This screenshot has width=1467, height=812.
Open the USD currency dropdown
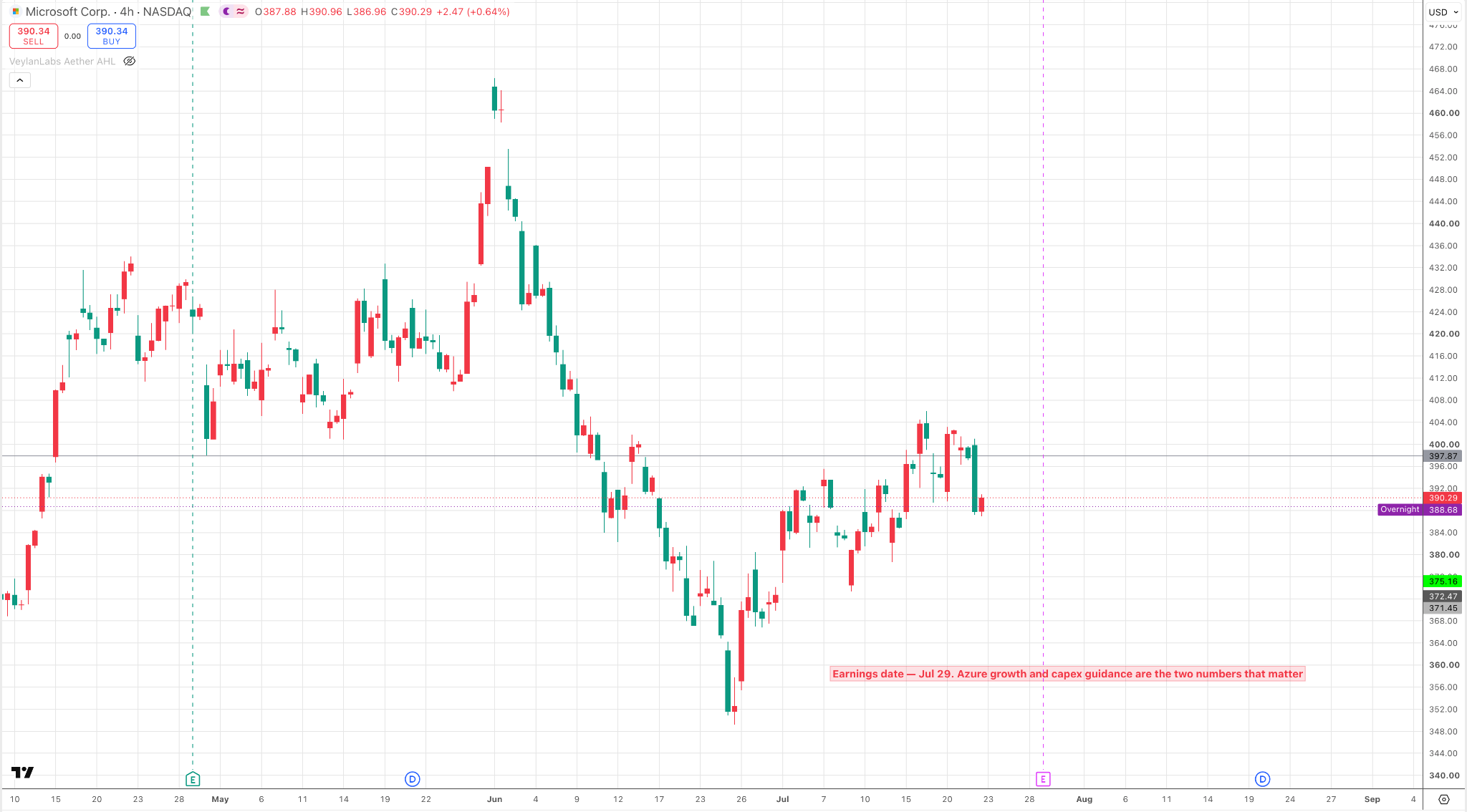pyautogui.click(x=1443, y=12)
